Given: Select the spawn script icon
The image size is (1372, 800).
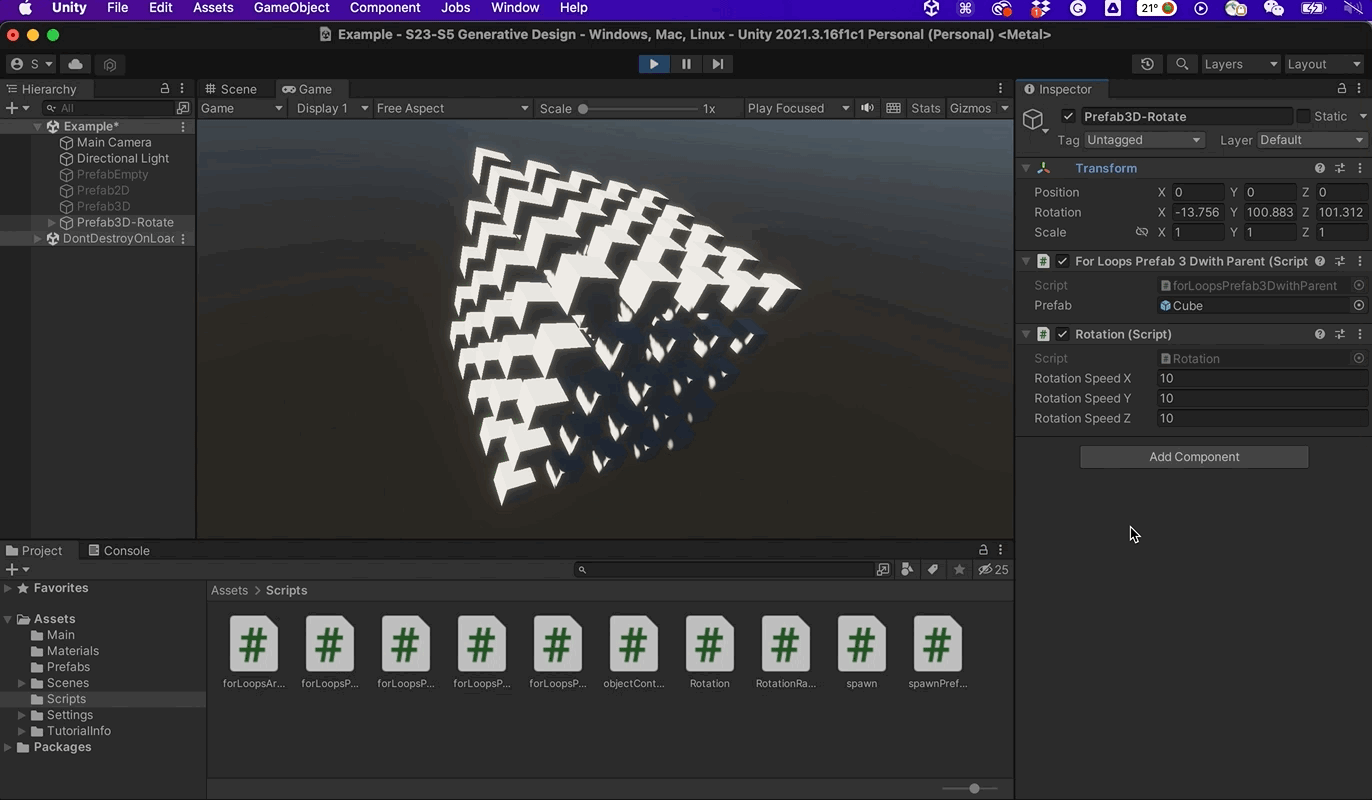Looking at the screenshot, I should 861,645.
